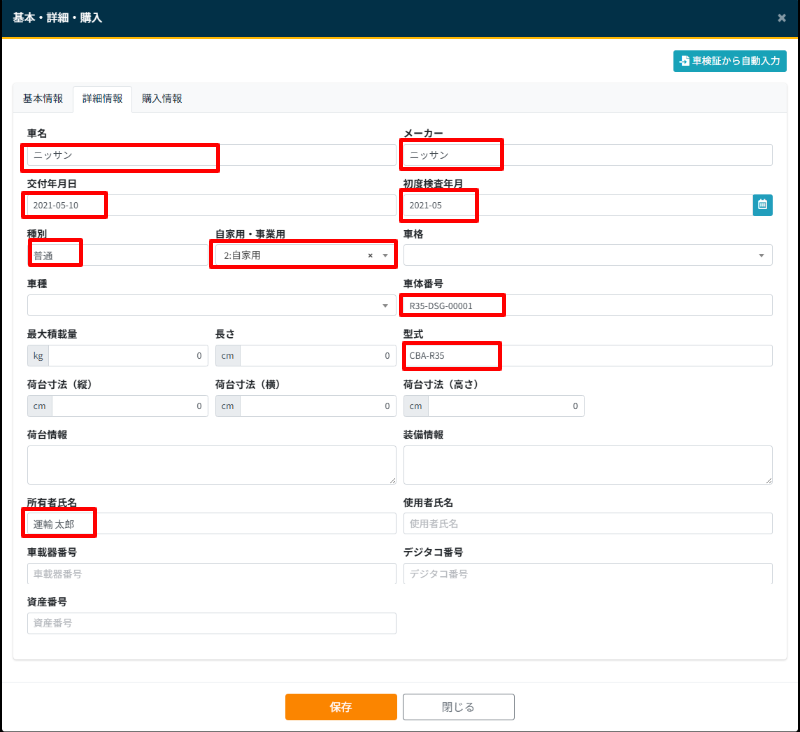The image size is (800, 732).
Task: Open the 車種 dropdown list
Action: [x=212, y=305]
